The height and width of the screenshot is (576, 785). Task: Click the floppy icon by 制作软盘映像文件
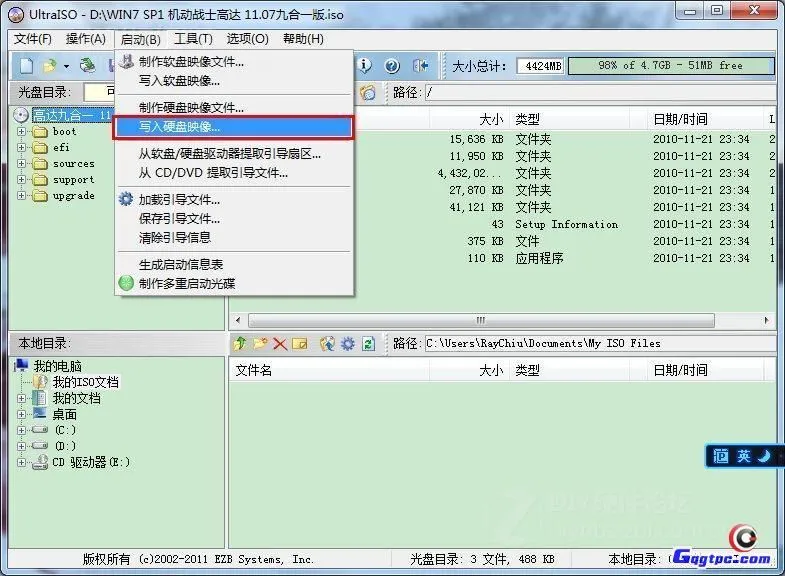coord(126,61)
